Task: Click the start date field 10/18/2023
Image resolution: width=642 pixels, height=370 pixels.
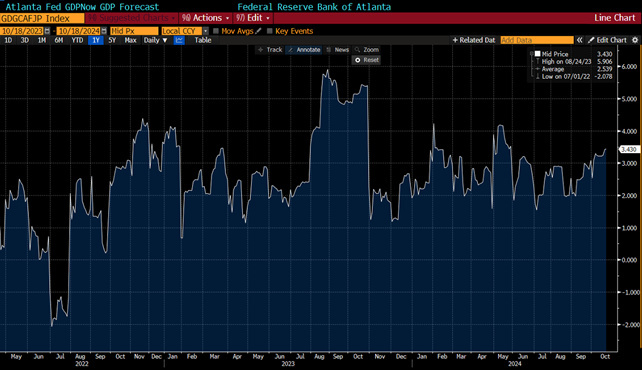Action: (22, 31)
